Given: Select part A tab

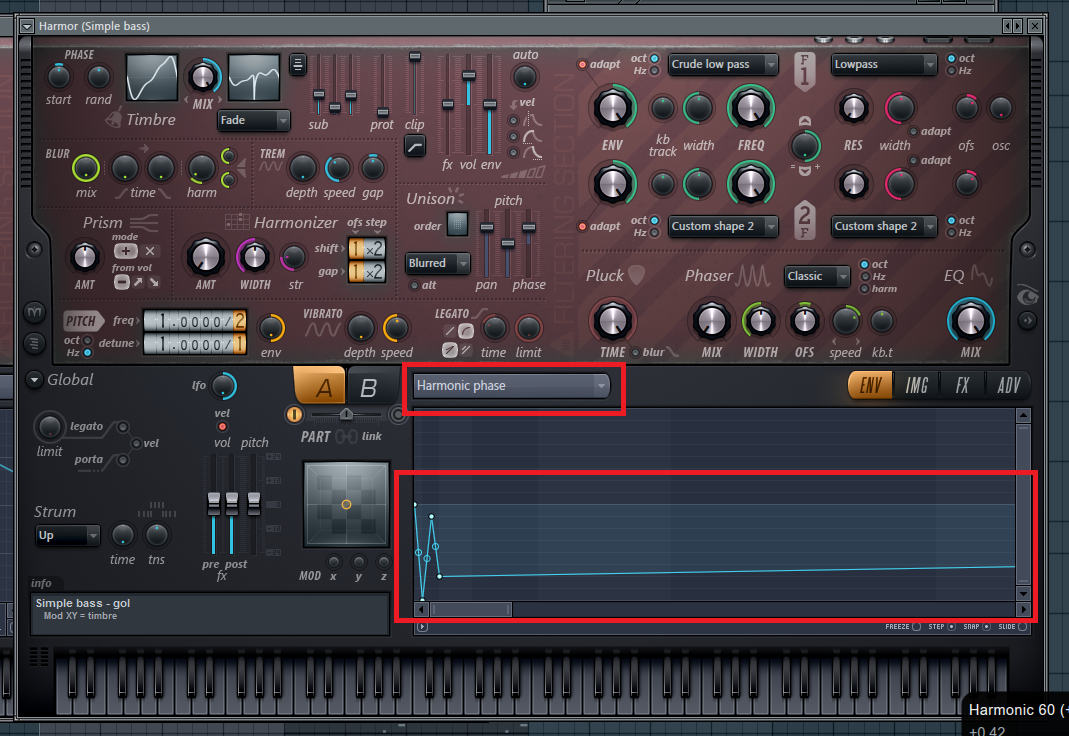Looking at the screenshot, I should (320, 386).
